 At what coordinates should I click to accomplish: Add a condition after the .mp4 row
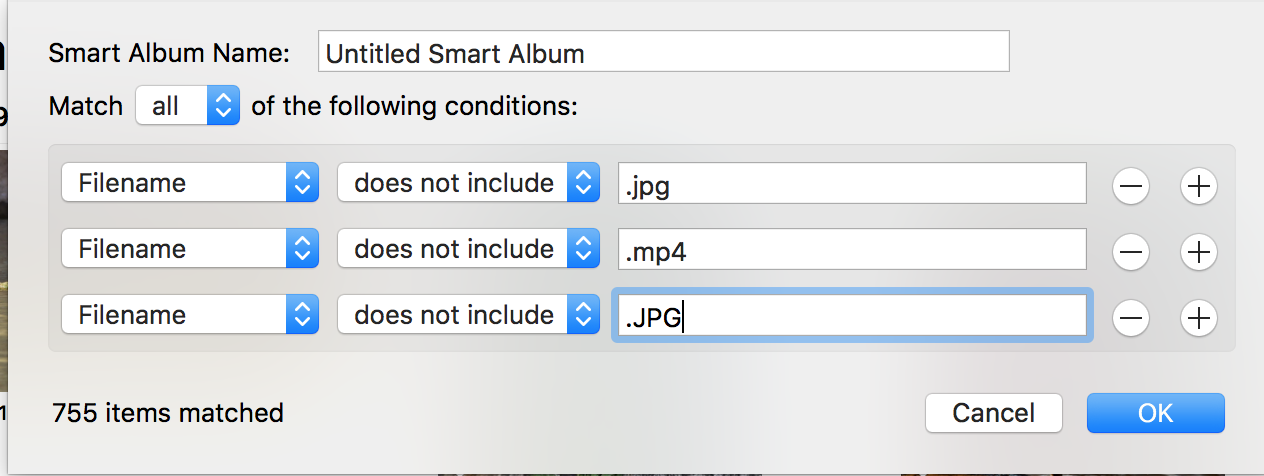tap(1197, 250)
